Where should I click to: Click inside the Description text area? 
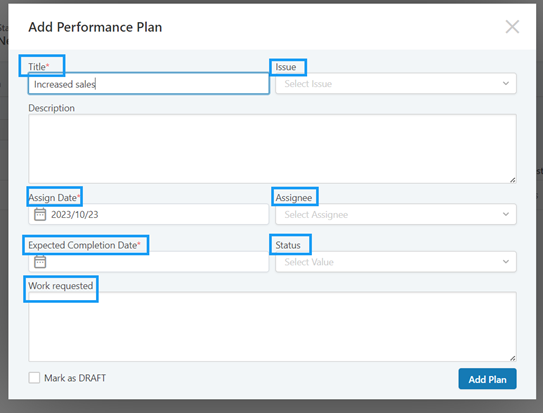(x=272, y=149)
